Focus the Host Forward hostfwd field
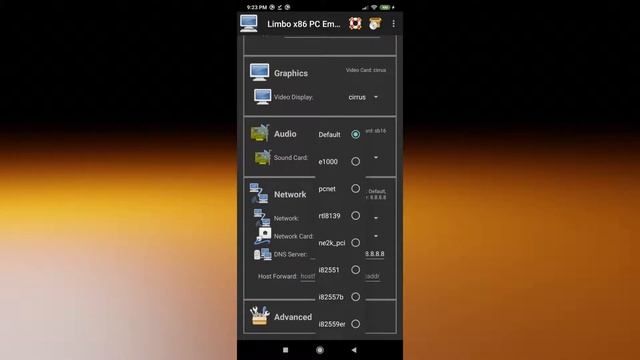 (308, 276)
